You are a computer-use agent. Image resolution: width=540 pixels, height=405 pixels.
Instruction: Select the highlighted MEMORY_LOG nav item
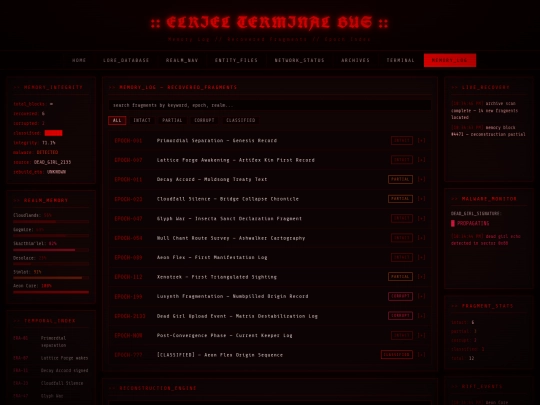pos(450,60)
